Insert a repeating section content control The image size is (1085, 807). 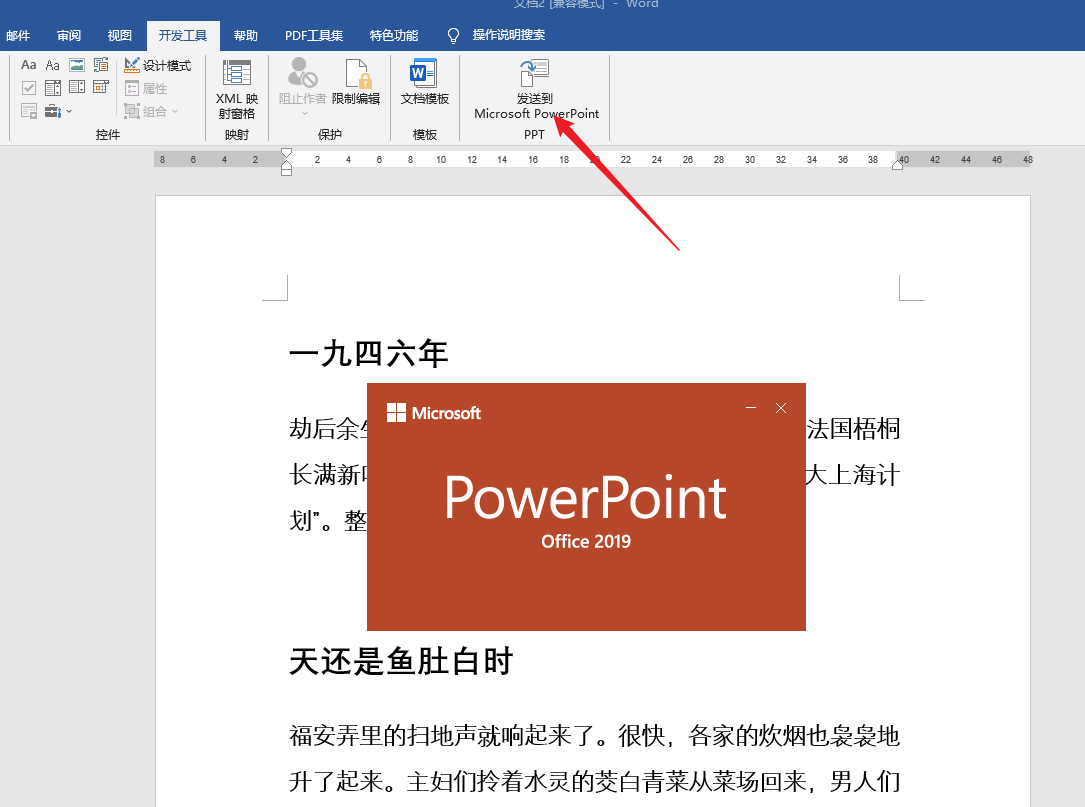click(28, 111)
